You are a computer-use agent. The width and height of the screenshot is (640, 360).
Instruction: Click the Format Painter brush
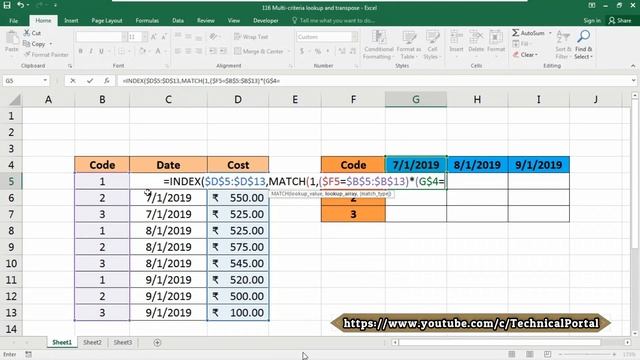tap(27, 54)
